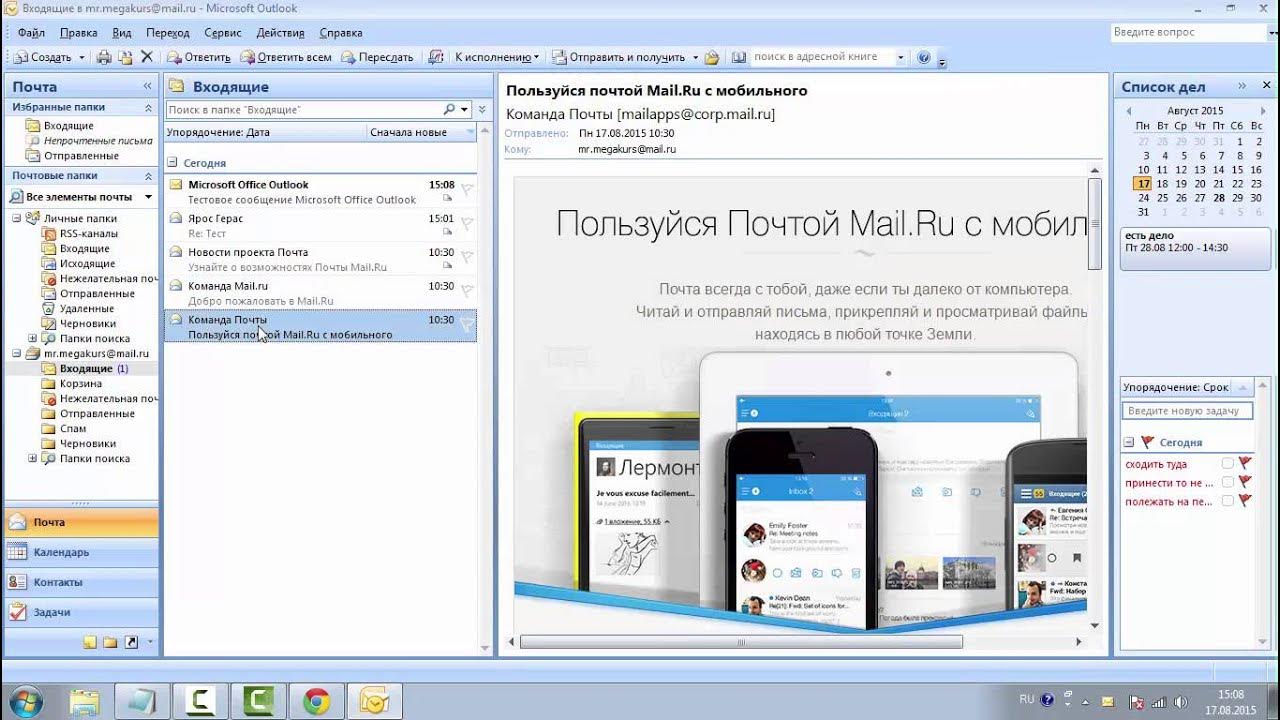Image resolution: width=1280 pixels, height=720 pixels.
Task: Flag the selected Команда Почты message
Action: 466,324
